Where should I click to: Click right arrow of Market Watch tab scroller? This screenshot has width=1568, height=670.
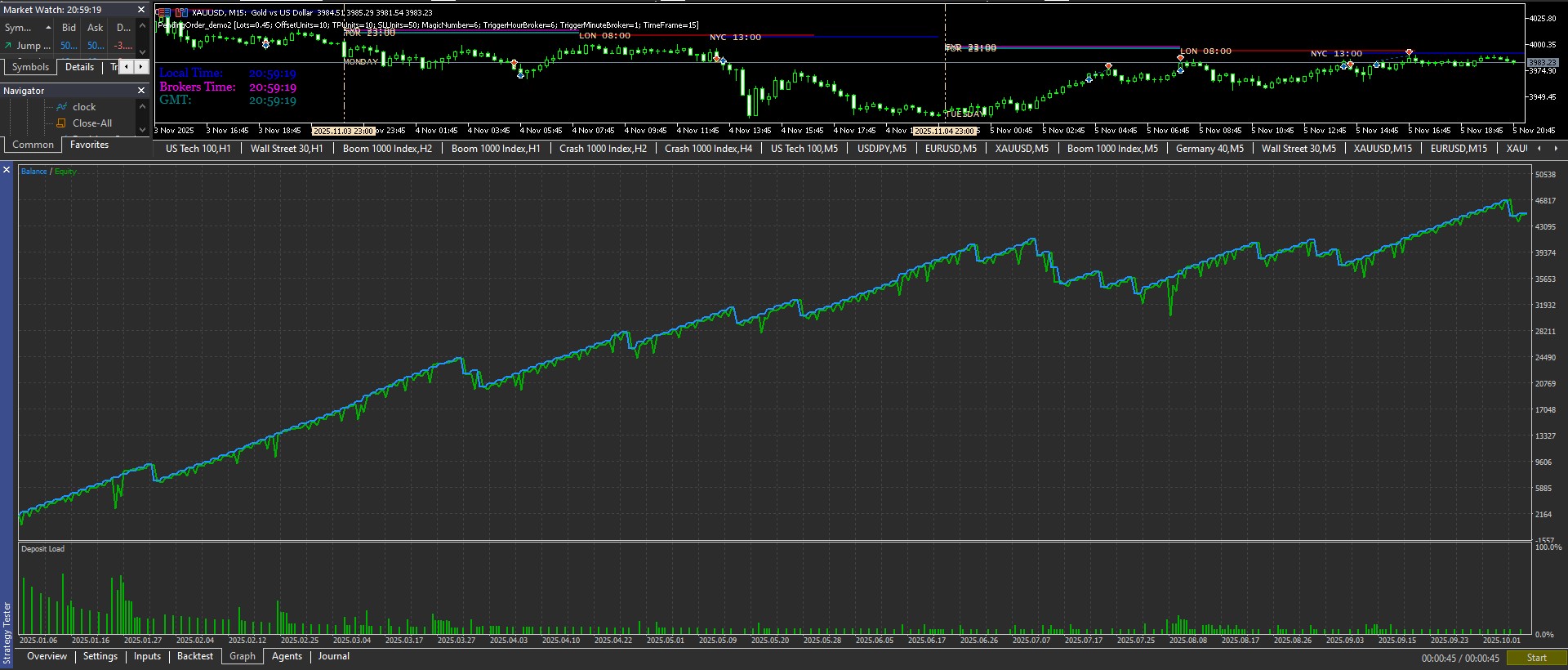(x=141, y=67)
